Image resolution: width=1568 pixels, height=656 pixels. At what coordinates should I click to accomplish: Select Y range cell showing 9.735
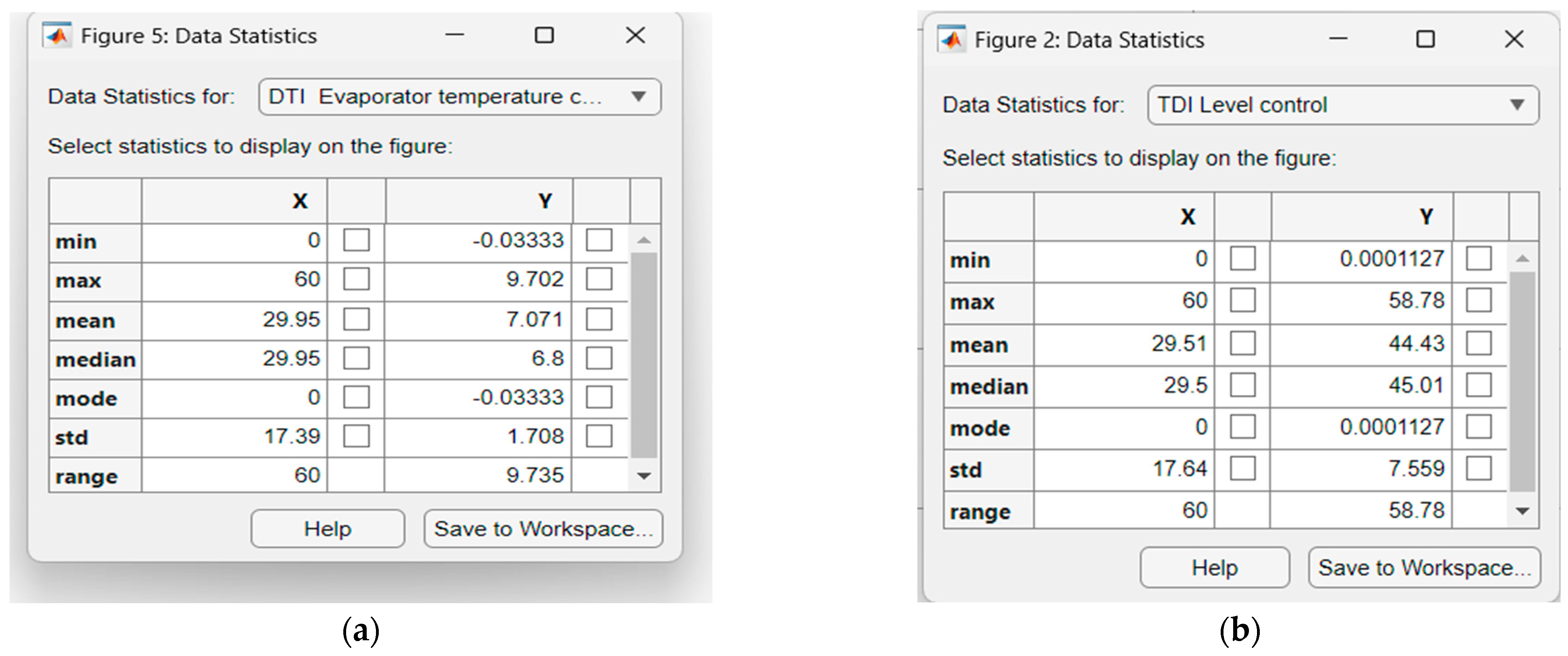pos(478,475)
